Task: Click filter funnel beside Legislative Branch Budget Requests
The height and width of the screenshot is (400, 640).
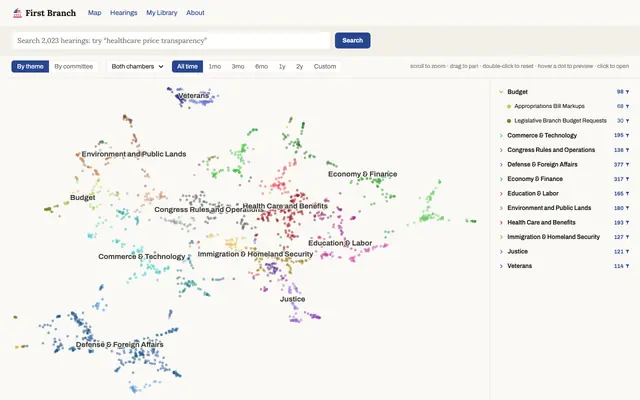Action: [627, 121]
